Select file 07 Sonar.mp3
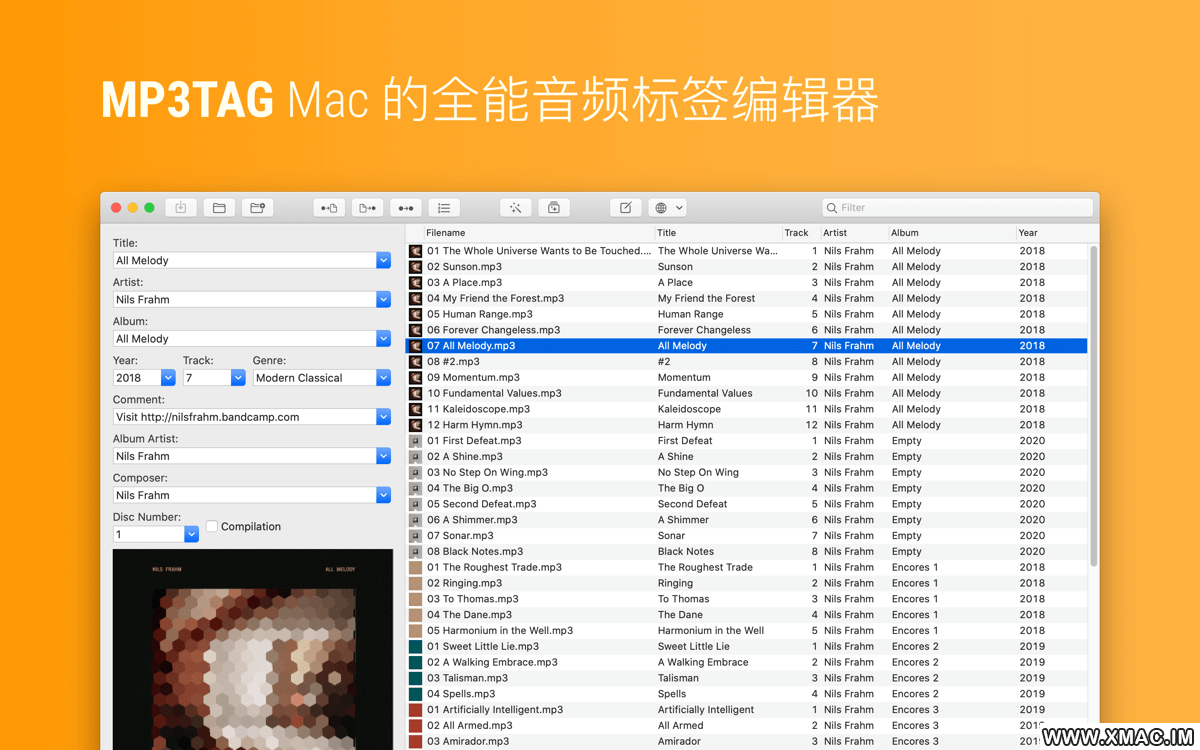The height and width of the screenshot is (750, 1200). [460, 536]
